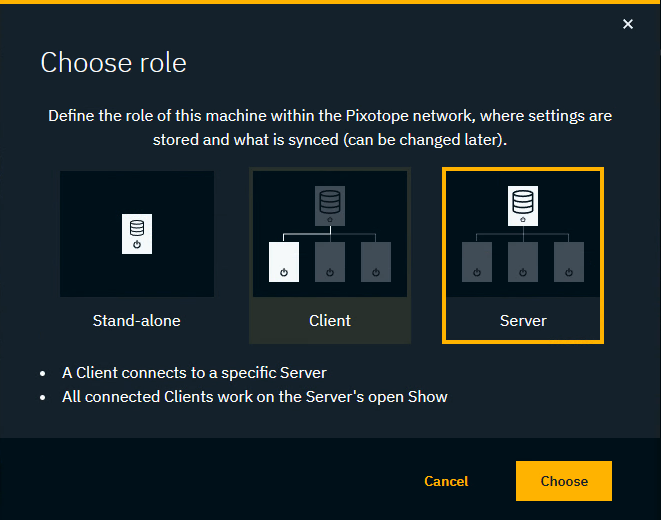Screen dimensions: 661x520
Task: Click the leftmost gray machine in Server diagram
Action: [x=477, y=262]
